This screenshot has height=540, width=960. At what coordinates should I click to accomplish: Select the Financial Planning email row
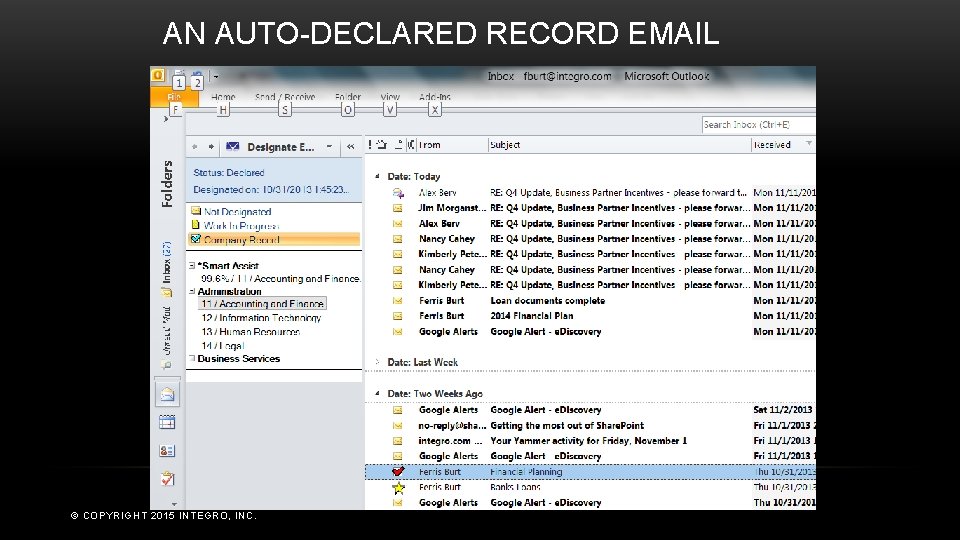click(590, 471)
